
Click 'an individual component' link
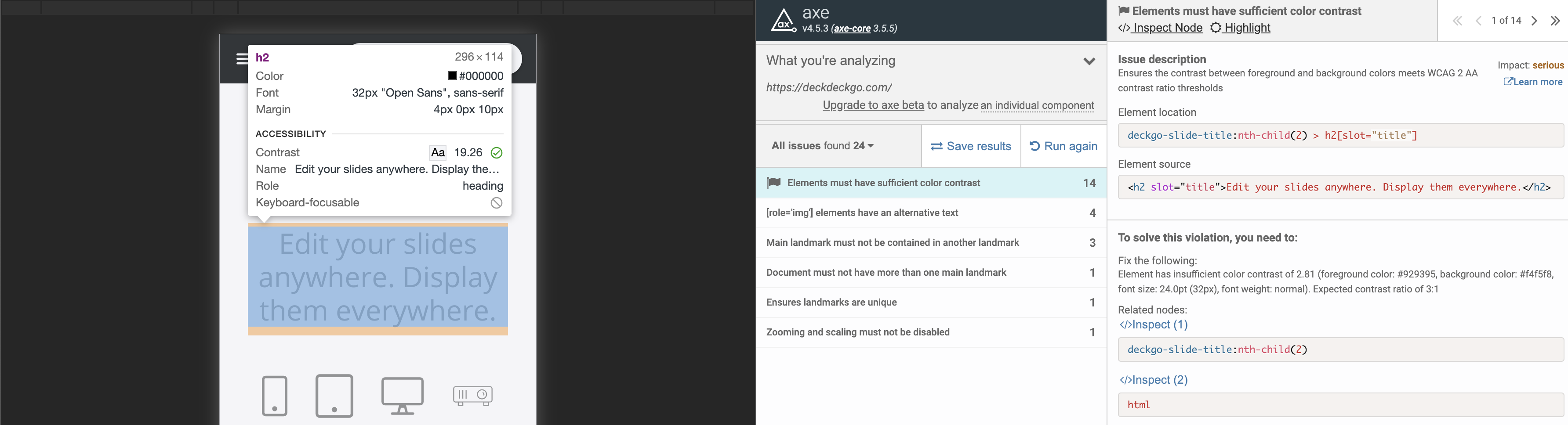pos(1037,105)
